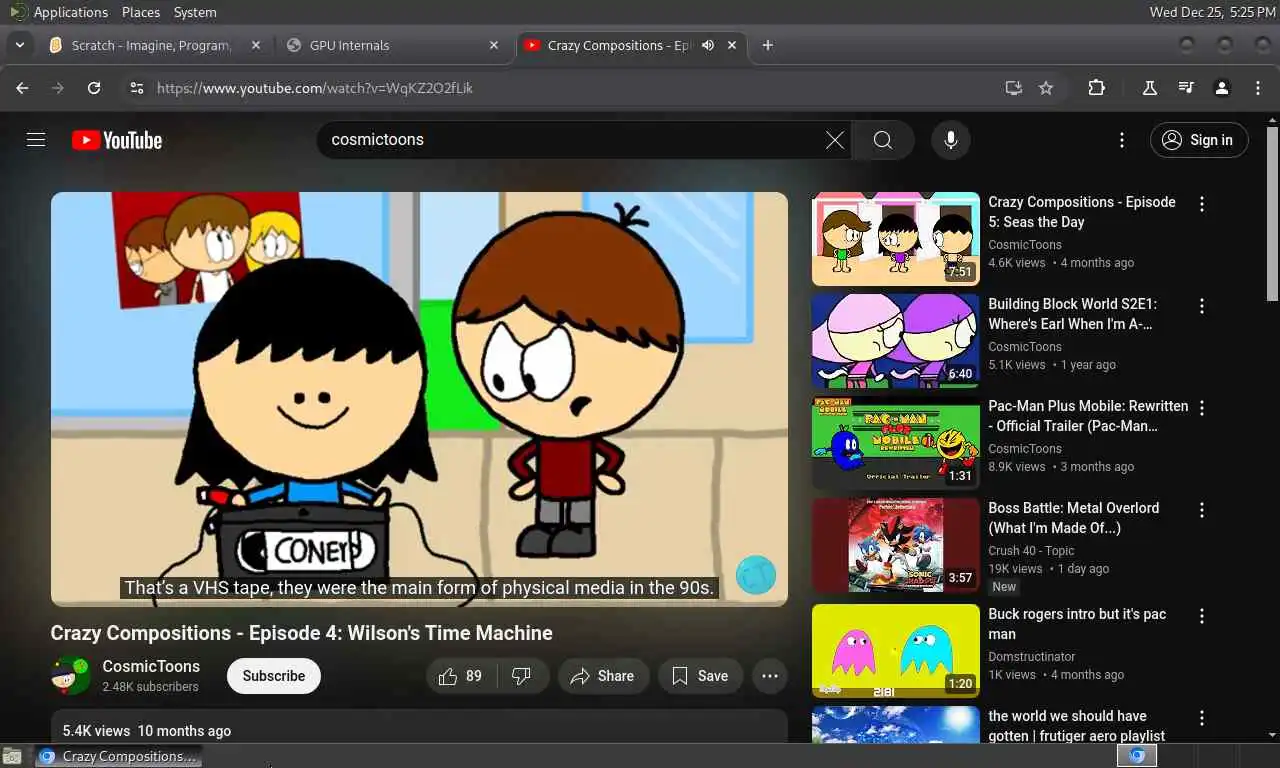Mute the Crazy Compositions tab audio

[708, 45]
